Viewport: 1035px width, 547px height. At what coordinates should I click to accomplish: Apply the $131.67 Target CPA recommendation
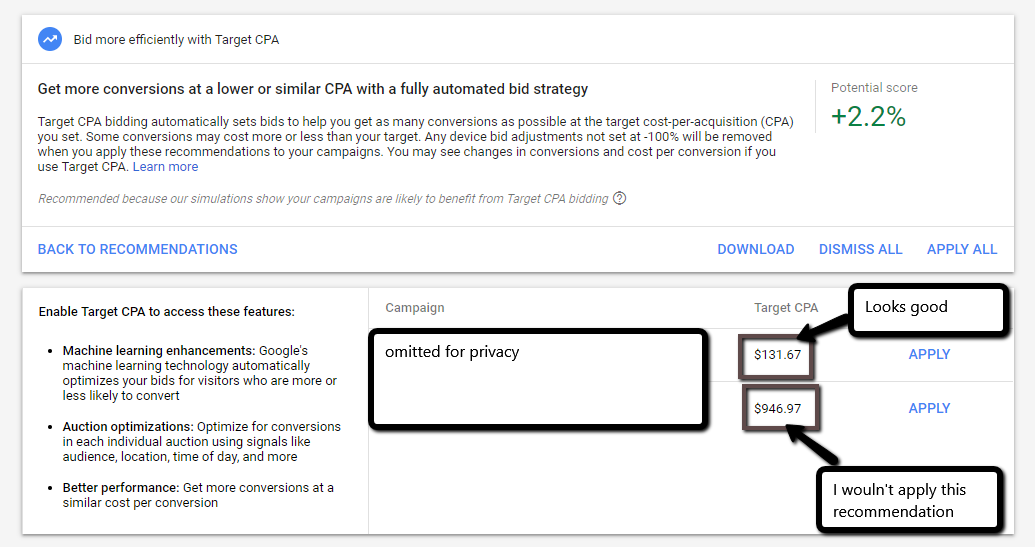[x=929, y=354]
